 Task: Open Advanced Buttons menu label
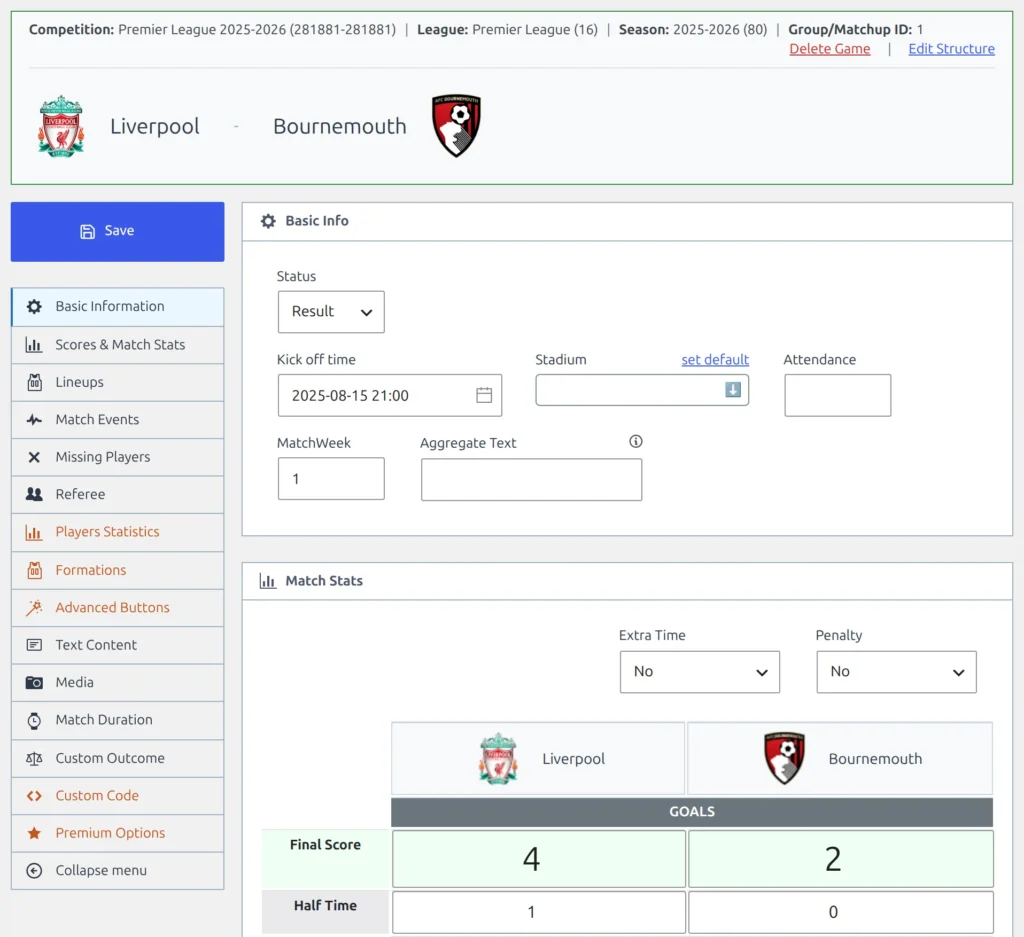[x=112, y=608]
